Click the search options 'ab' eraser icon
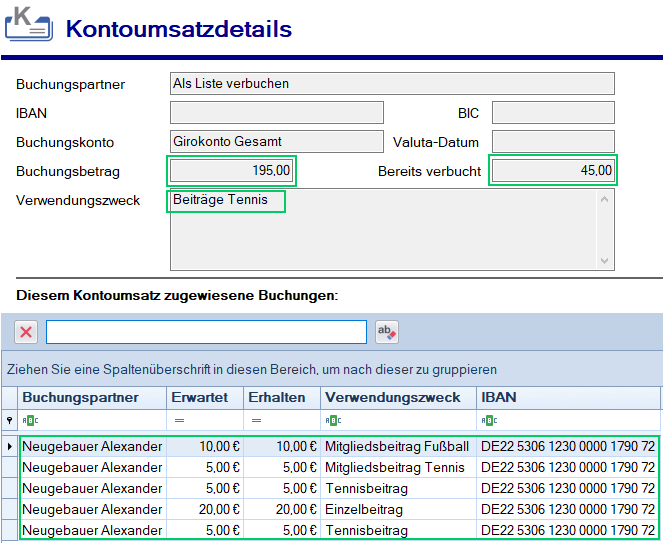Screen dimensions: 663x543 386,332
